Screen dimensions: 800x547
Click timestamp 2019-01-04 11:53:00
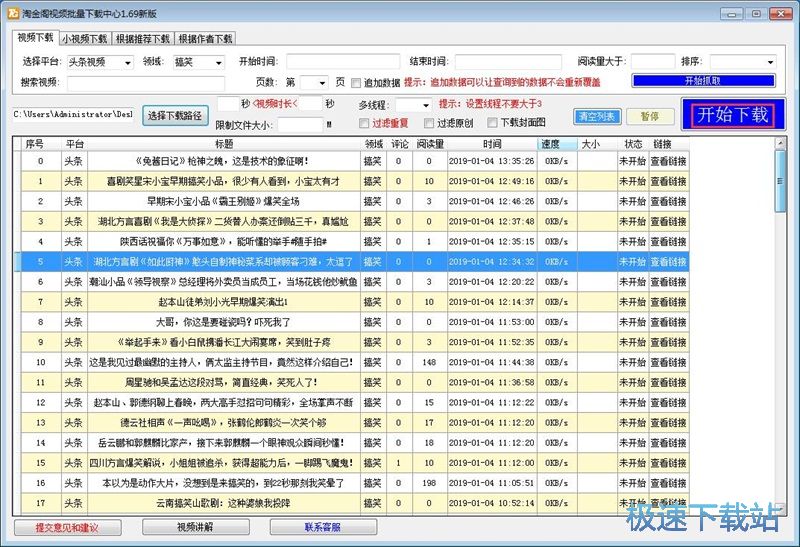pyautogui.click(x=492, y=322)
